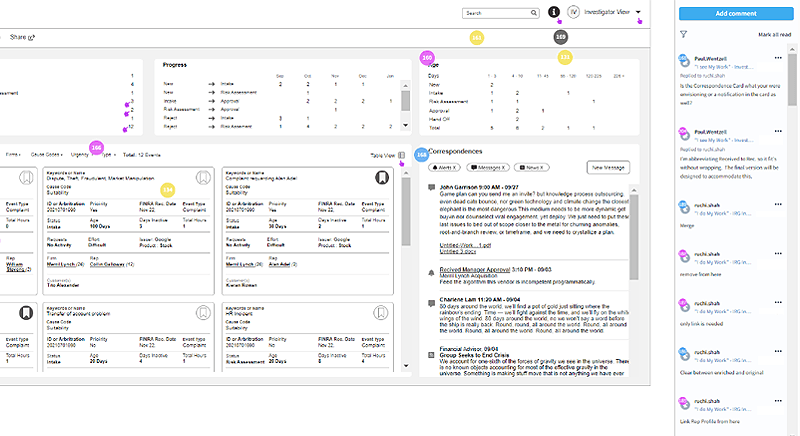Click Progress panel scroll up arrow
The image size is (800, 436).
[x=406, y=85]
